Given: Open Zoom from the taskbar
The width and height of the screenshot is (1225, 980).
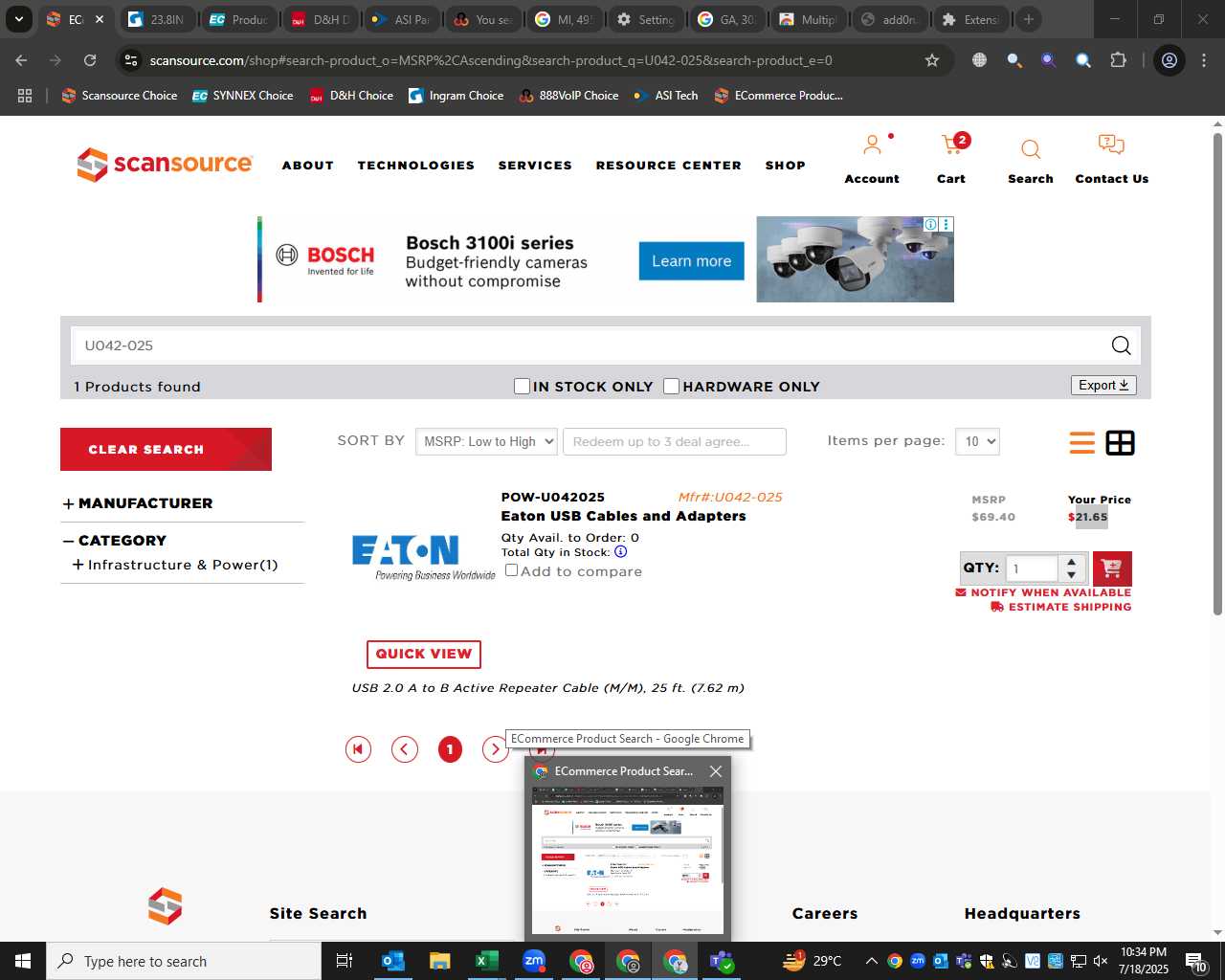Looking at the screenshot, I should tap(534, 961).
